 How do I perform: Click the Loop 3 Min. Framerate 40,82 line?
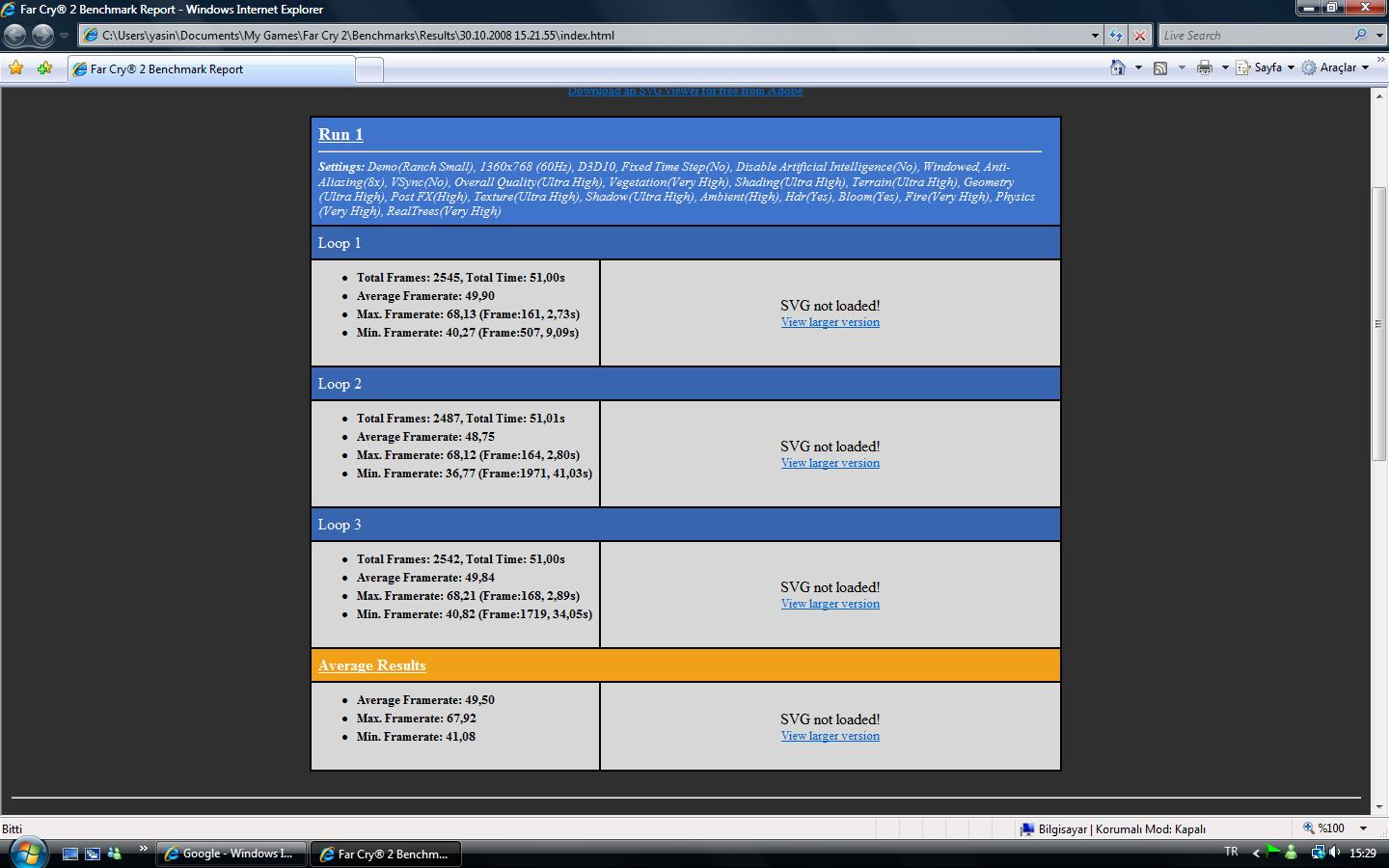[x=474, y=614]
